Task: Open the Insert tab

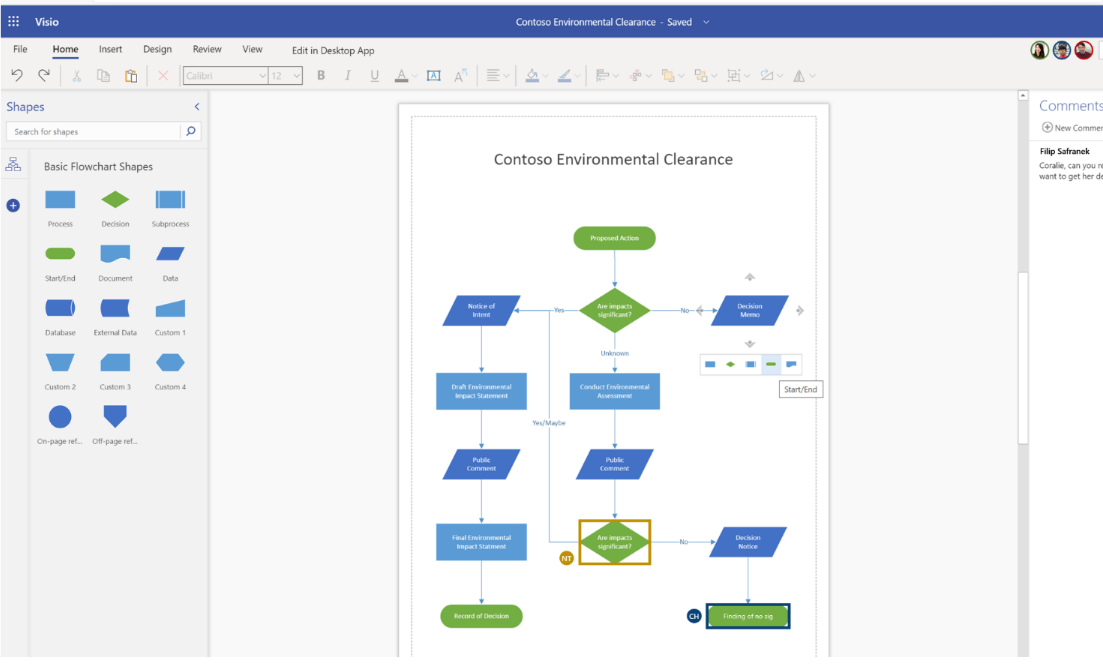Action: click(110, 49)
